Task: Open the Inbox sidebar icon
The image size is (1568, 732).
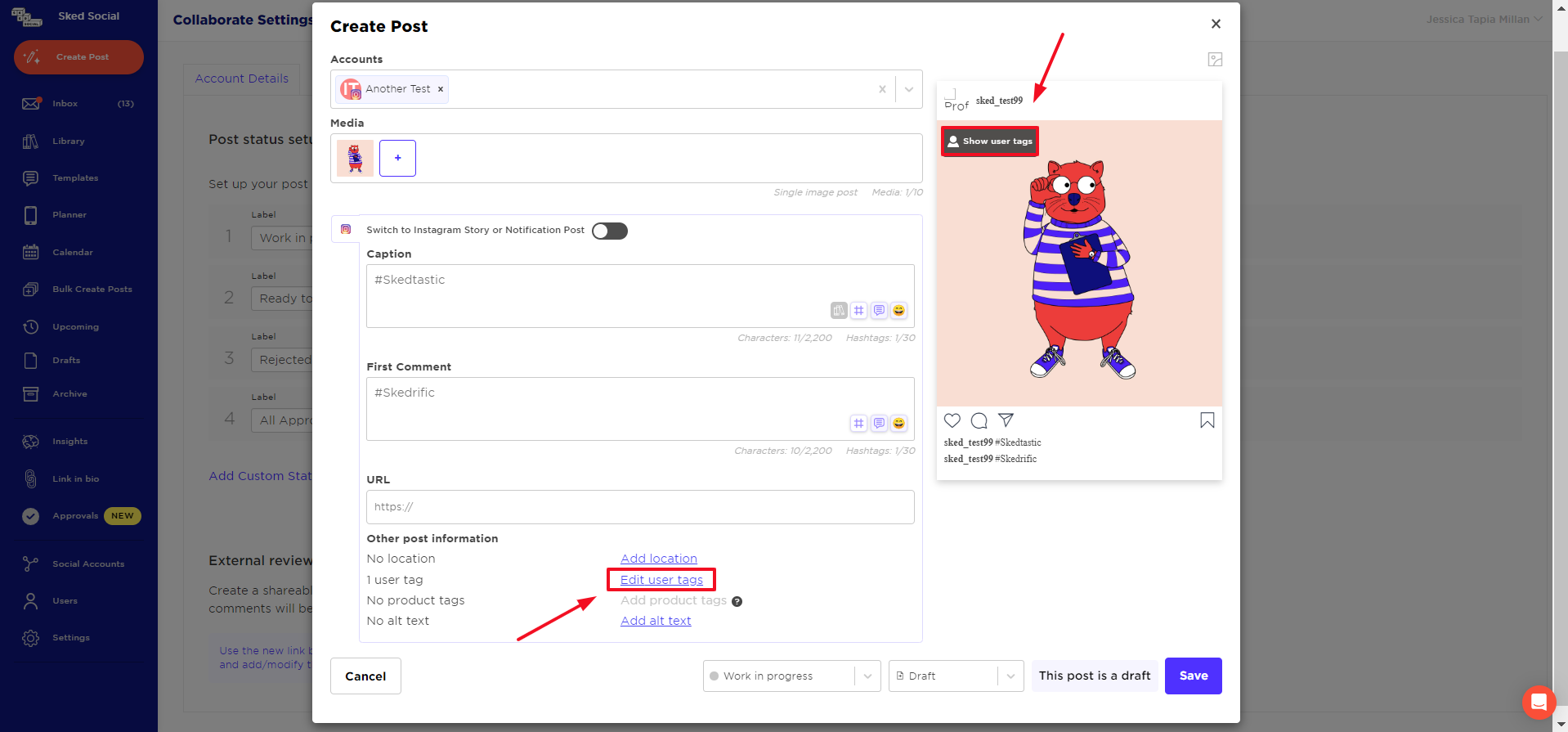Action: [x=31, y=103]
